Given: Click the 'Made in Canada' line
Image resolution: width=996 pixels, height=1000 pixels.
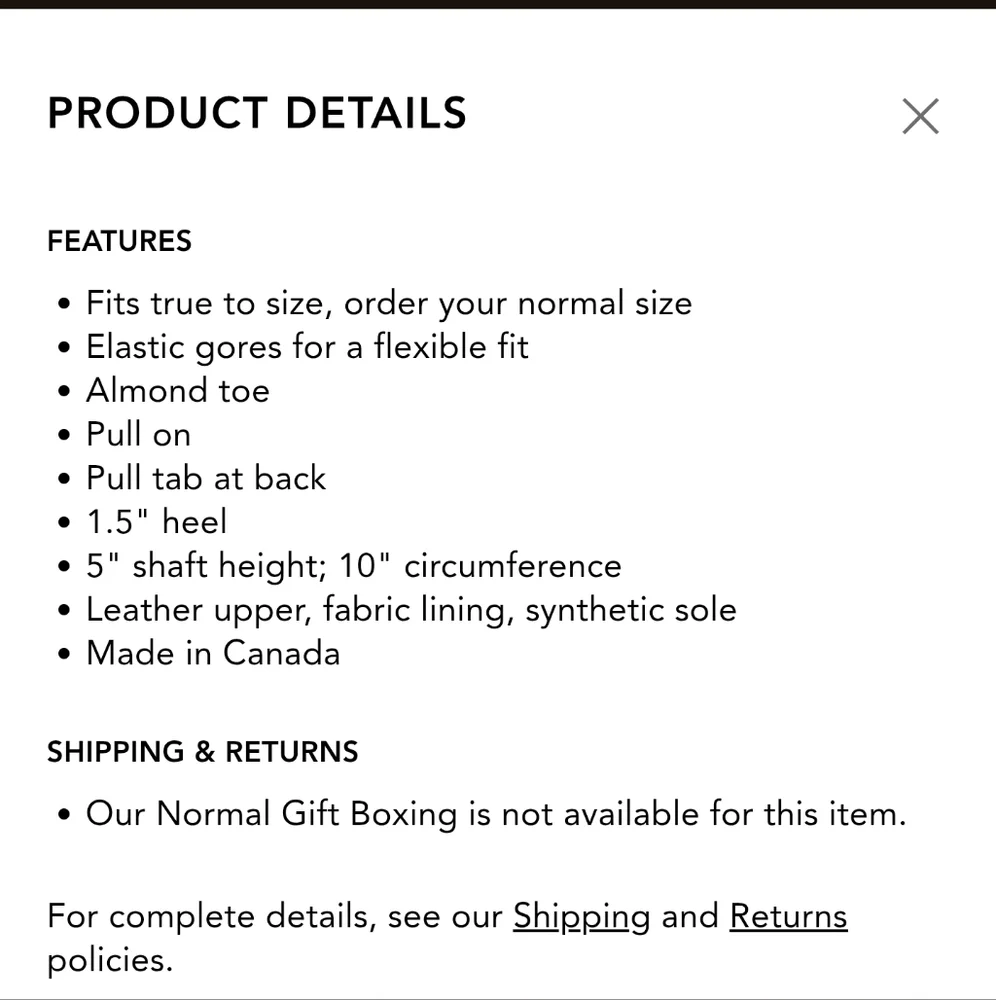Looking at the screenshot, I should (x=213, y=654).
